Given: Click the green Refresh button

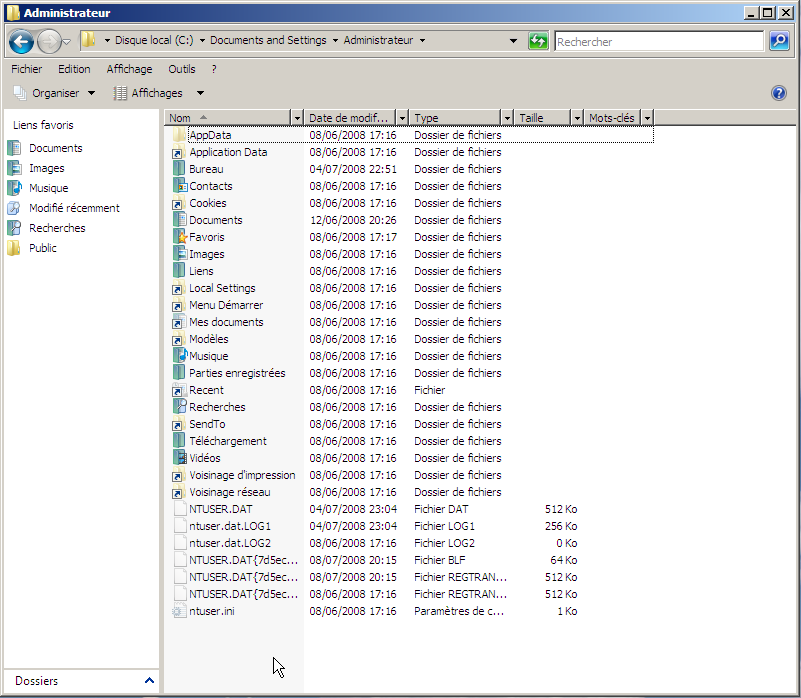Looking at the screenshot, I should click(x=539, y=41).
